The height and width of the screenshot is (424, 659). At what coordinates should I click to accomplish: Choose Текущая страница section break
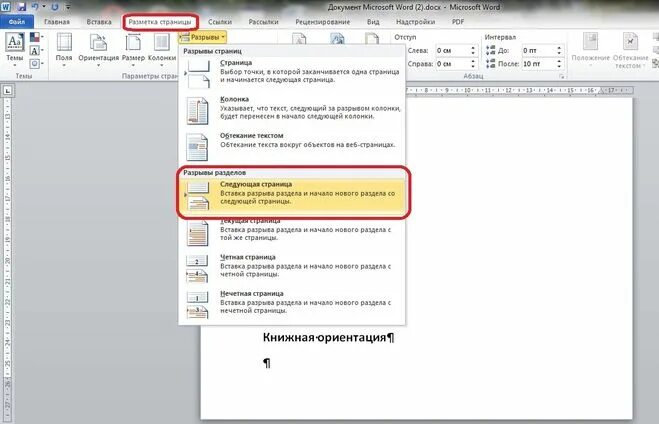(292, 232)
